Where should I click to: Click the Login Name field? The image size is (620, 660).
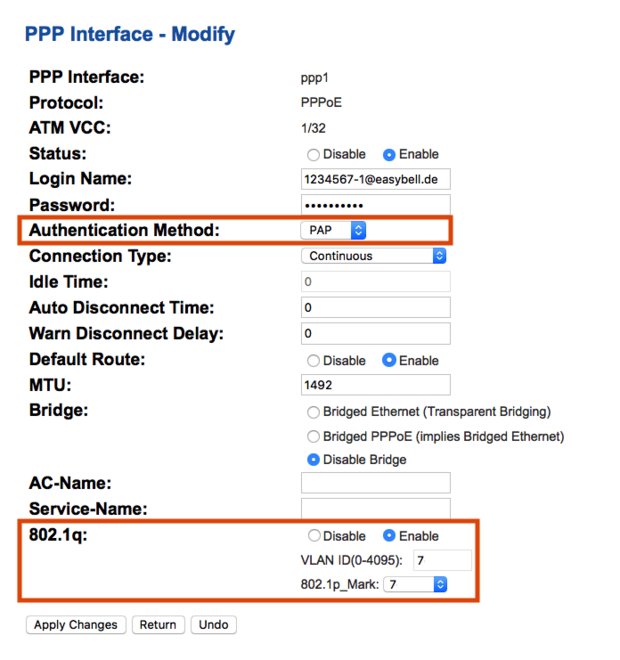pos(375,179)
